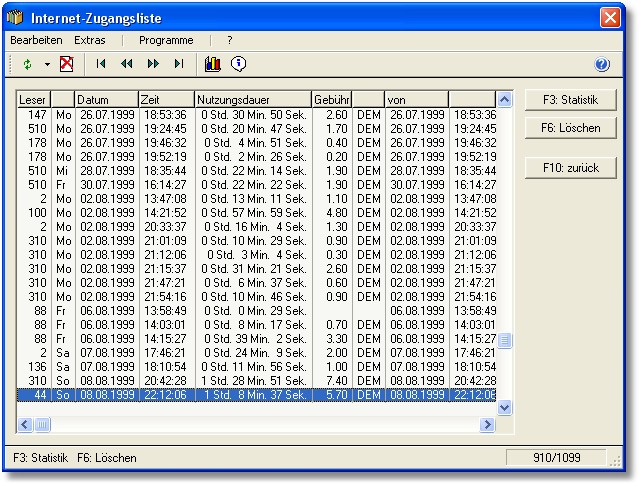Go back with the rewind arrows icon
This screenshot has width=640, height=486.
(x=127, y=64)
